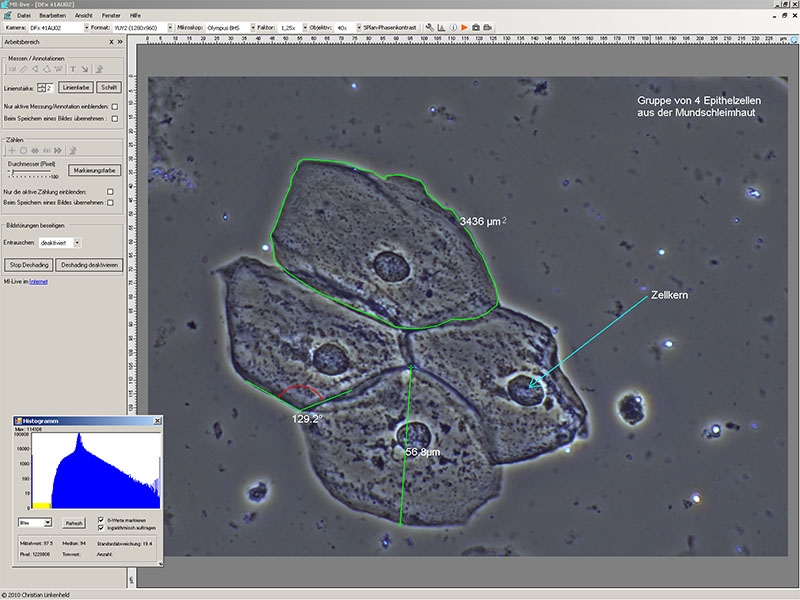Viewport: 800px width, 600px height.
Task: Expand the Objektiv 40x dropdown
Action: click(x=358, y=27)
